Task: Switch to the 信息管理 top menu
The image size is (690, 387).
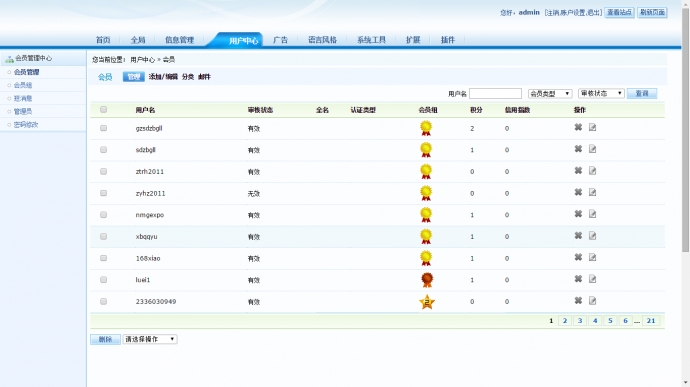Action: pos(180,40)
